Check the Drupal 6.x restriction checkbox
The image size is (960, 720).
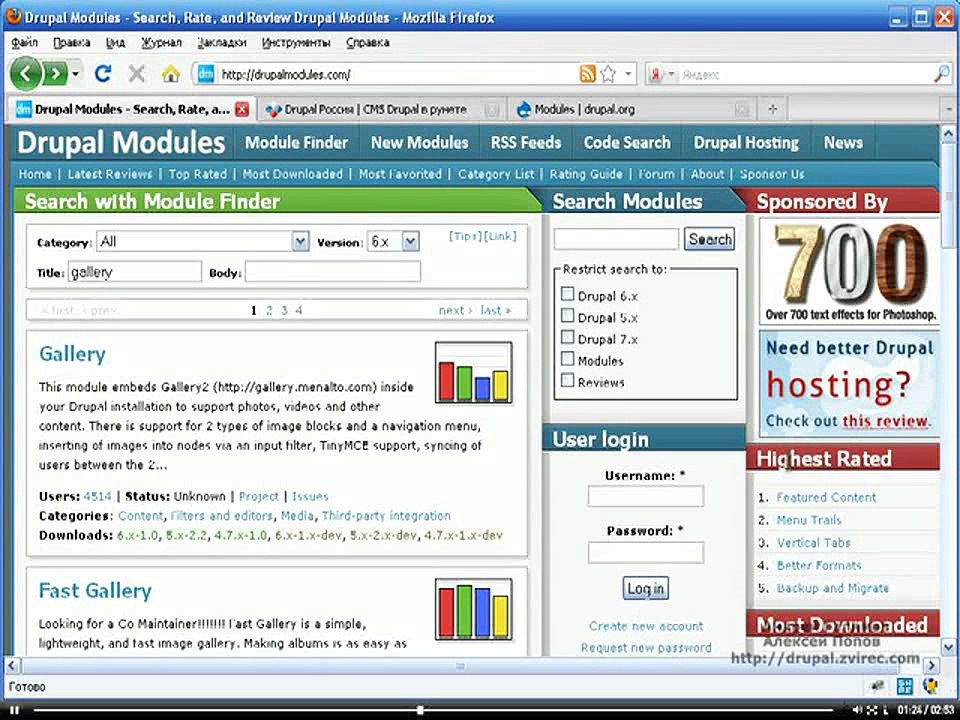click(568, 294)
